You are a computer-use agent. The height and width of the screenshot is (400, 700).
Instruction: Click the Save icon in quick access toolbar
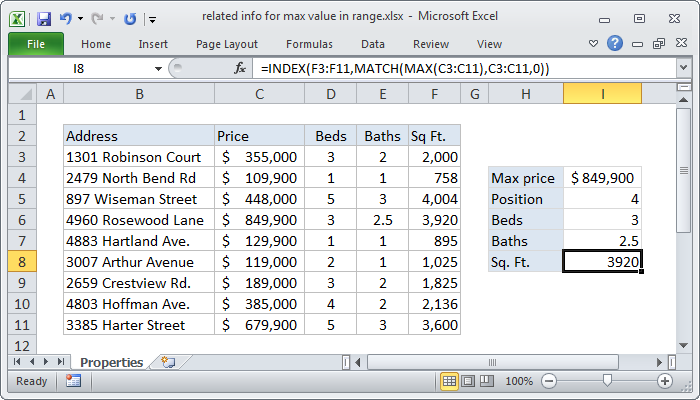click(x=43, y=18)
